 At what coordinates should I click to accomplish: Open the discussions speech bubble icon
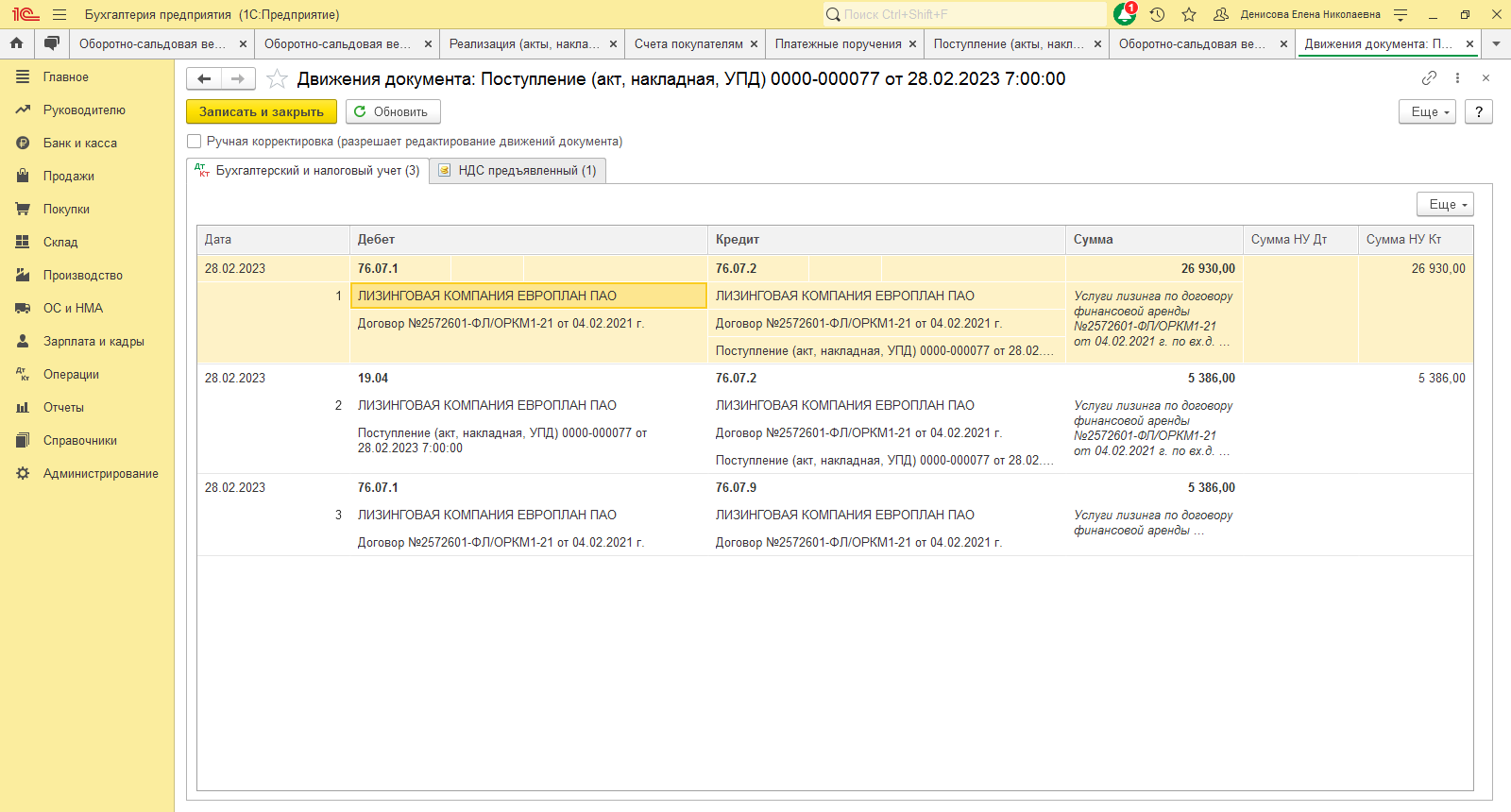52,43
